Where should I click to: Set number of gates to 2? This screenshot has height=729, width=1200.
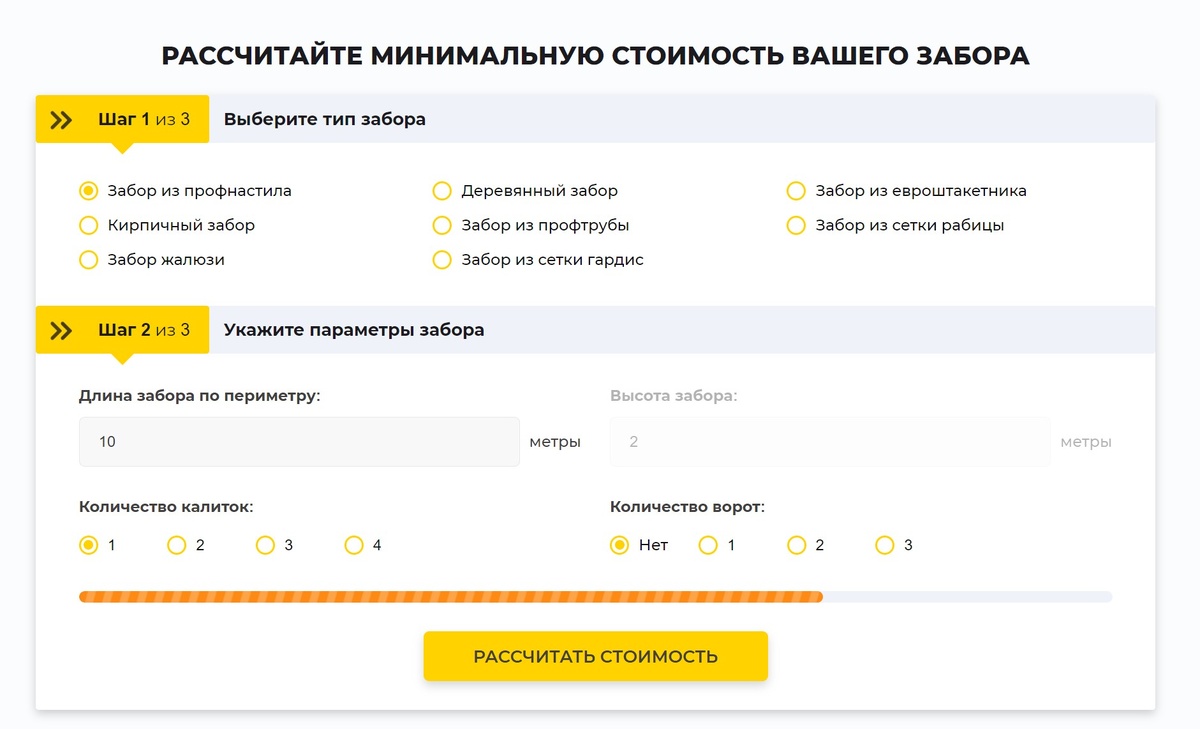[796, 545]
